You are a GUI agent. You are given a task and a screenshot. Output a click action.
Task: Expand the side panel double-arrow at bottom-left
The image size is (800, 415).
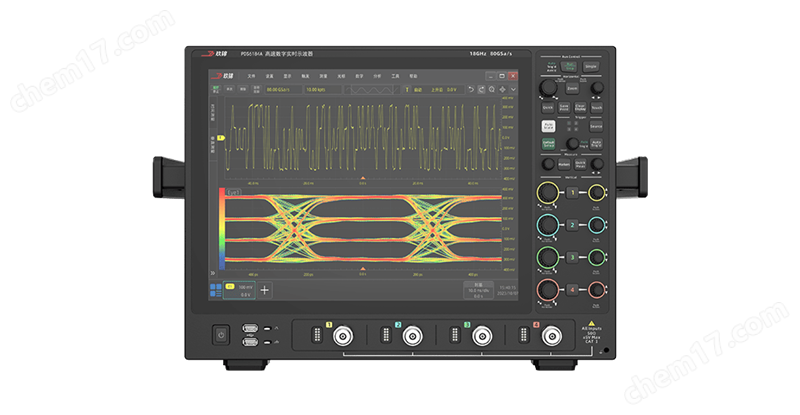(212, 271)
